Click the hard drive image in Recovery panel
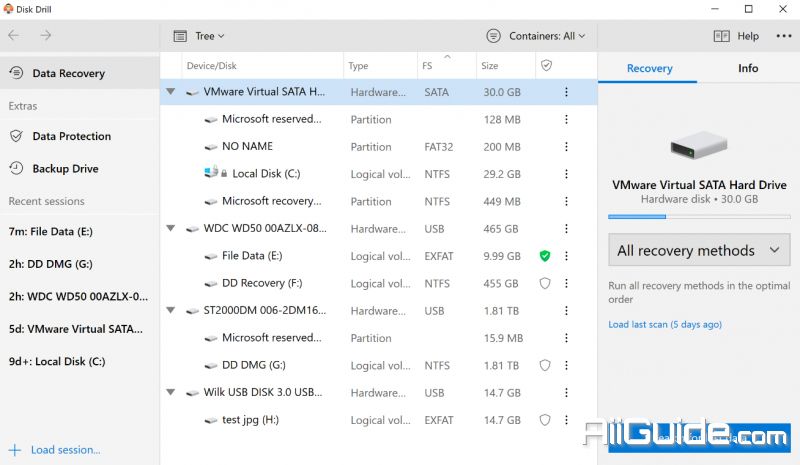Screen dimensions: 800x465 pos(699,145)
